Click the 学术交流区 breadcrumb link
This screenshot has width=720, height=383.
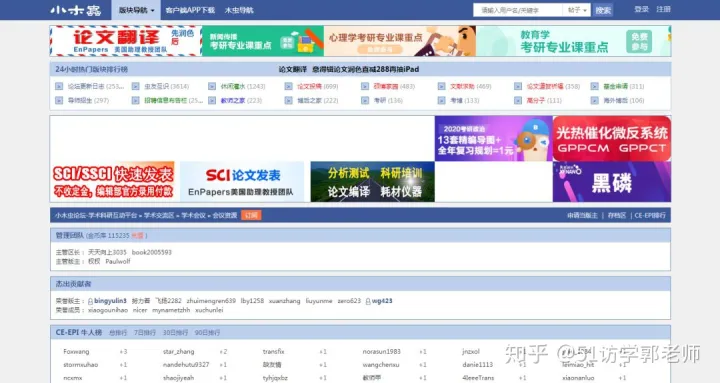click(159, 215)
